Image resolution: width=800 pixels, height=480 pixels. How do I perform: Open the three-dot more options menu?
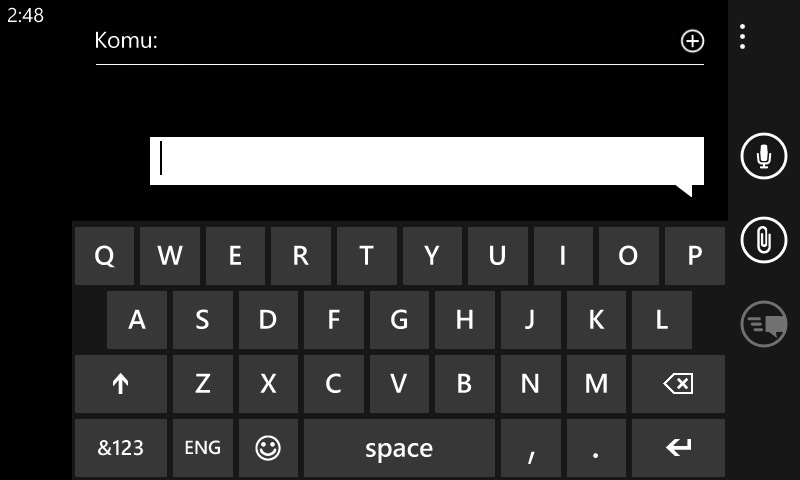coord(742,37)
